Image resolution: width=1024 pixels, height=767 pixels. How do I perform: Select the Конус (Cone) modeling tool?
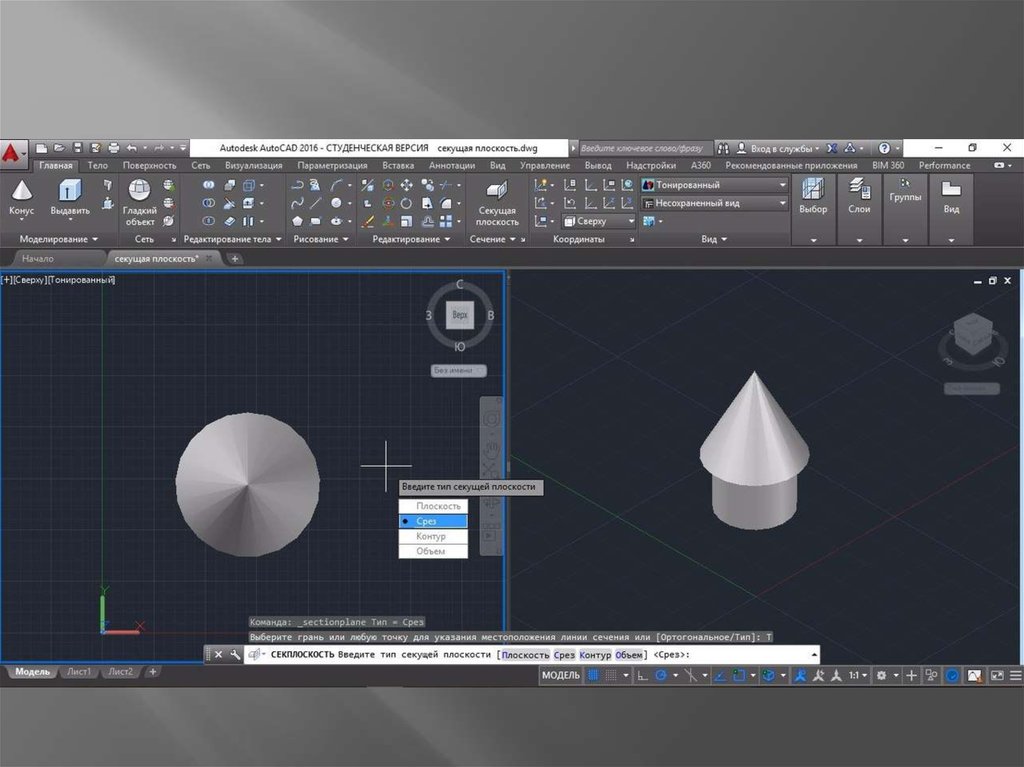21,197
